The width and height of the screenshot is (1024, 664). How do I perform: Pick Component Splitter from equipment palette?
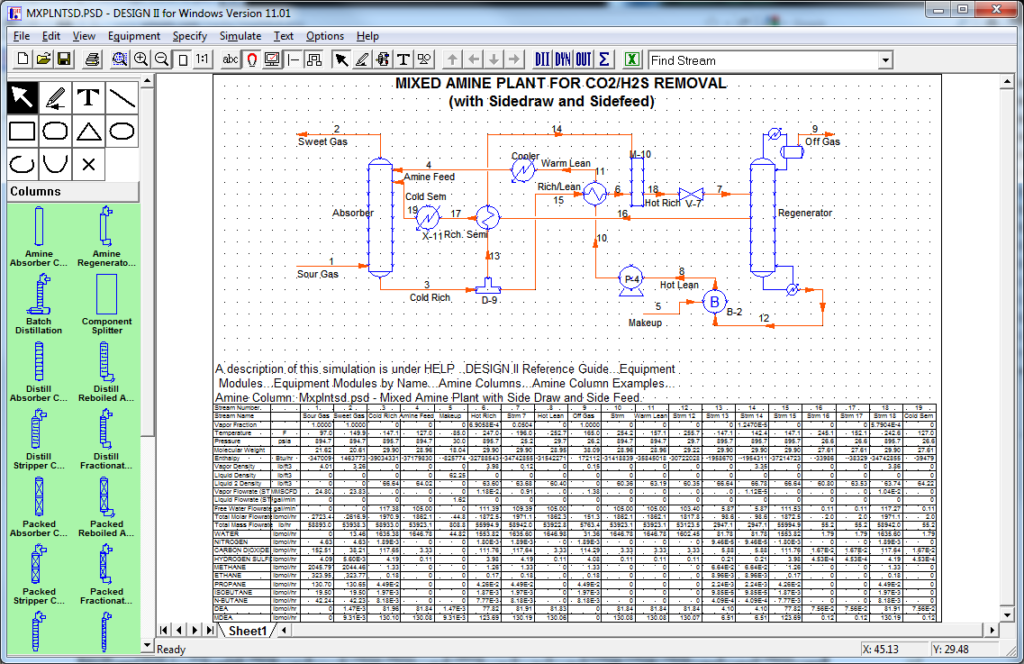pyautogui.click(x=106, y=304)
